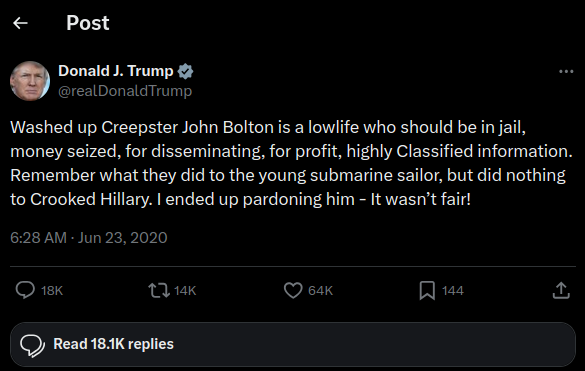The height and width of the screenshot is (371, 585).
Task: Click the profile picture thumbnail
Action: (x=30, y=81)
